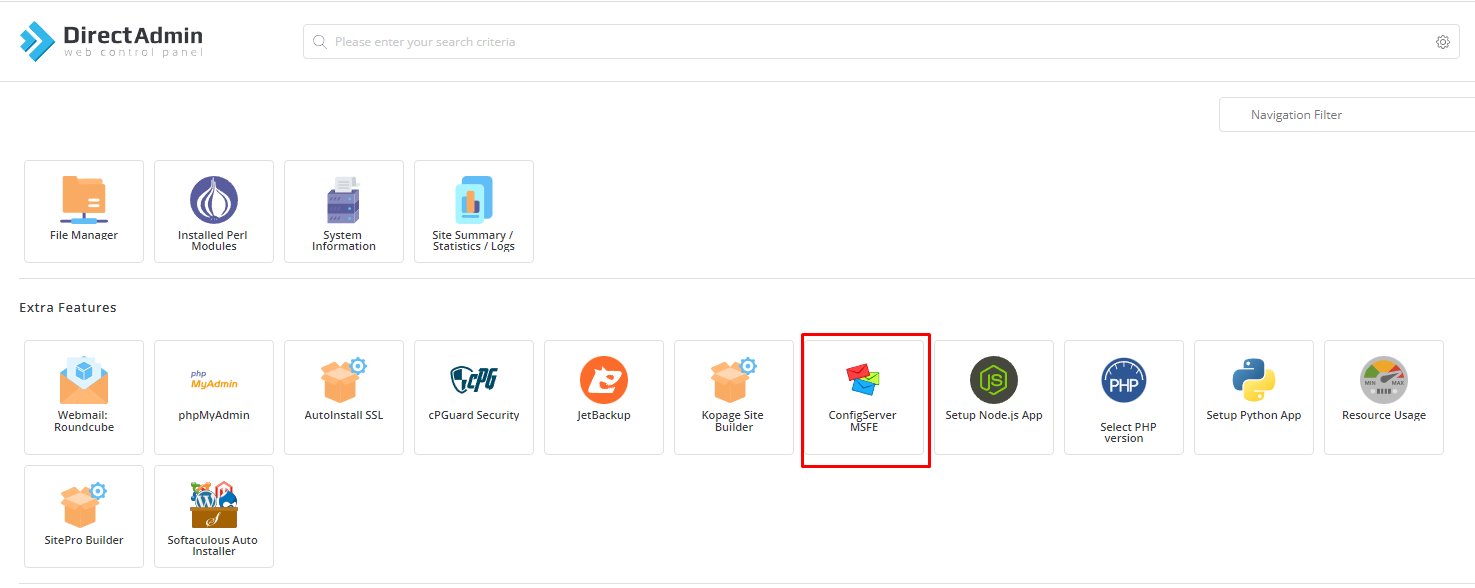Open Site Summary / Statistics / Logs icon

coord(474,199)
